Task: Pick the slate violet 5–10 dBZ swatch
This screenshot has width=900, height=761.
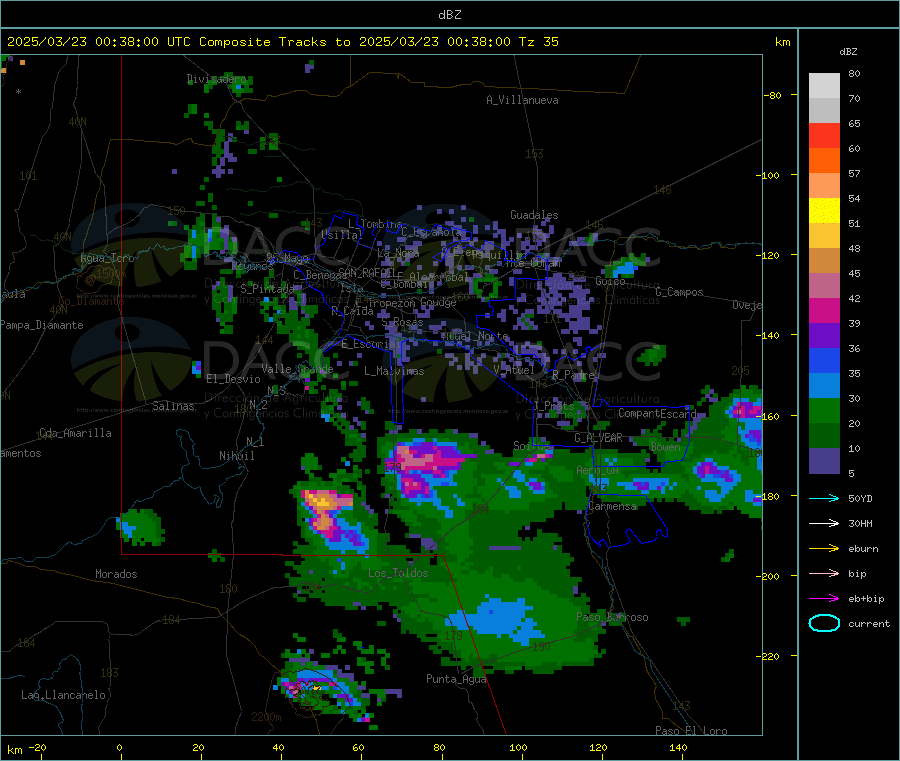Action: (824, 461)
